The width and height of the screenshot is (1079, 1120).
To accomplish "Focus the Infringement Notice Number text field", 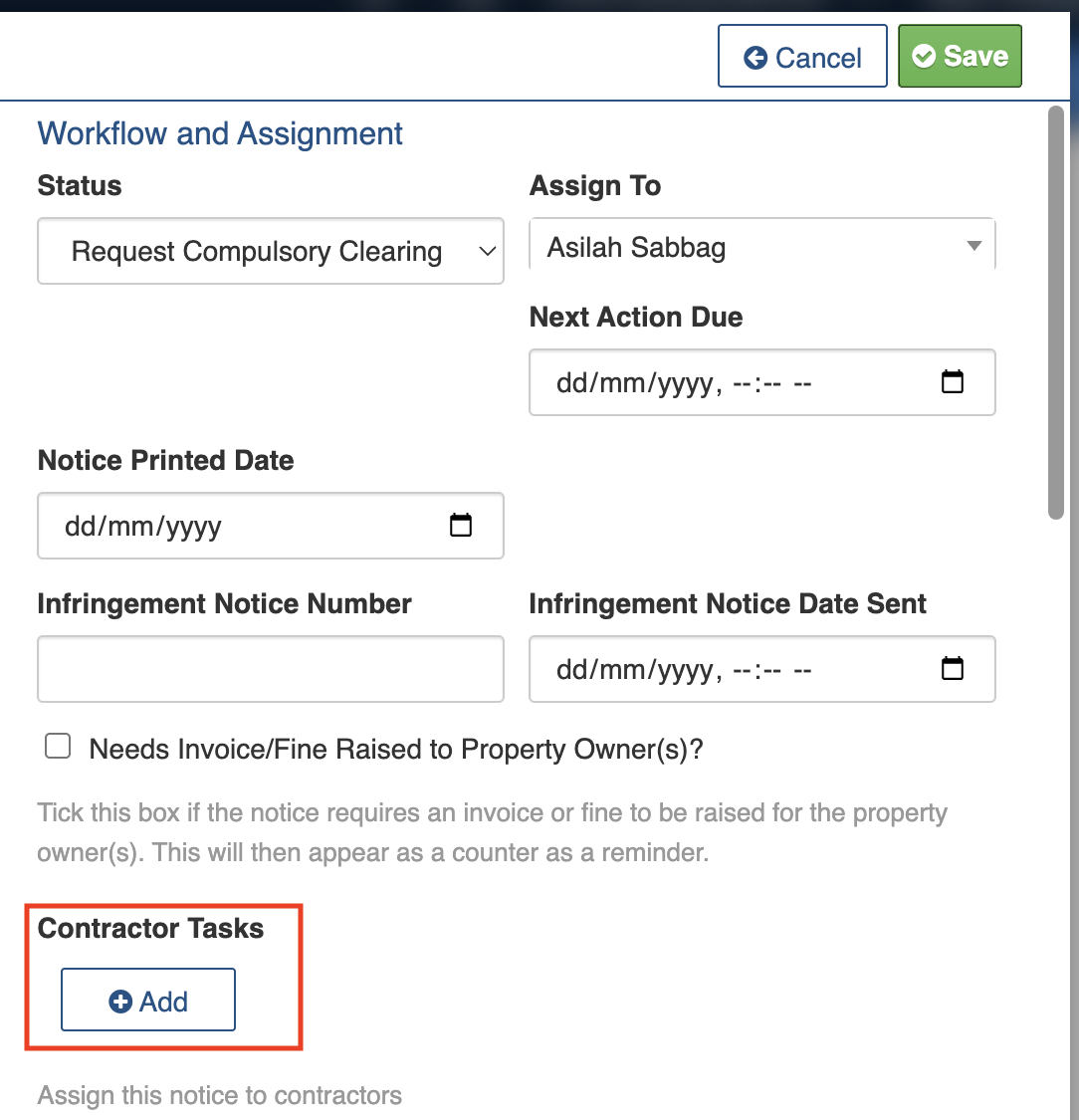I will (x=270, y=669).
